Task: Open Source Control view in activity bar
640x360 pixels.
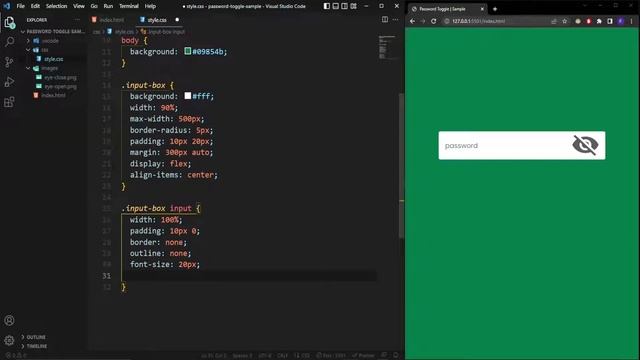Action: coord(9,62)
